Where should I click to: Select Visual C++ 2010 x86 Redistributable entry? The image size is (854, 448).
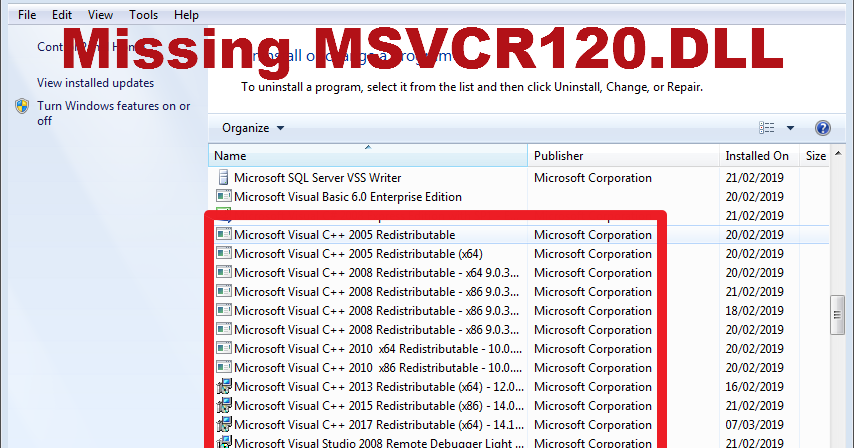click(x=378, y=368)
